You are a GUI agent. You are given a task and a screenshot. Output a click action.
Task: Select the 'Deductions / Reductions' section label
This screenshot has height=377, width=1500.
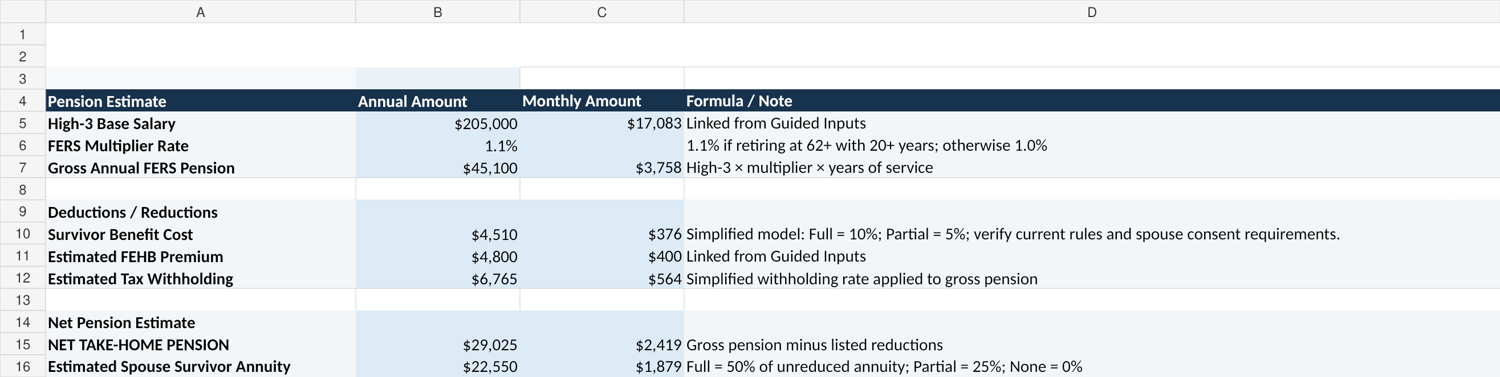click(201, 212)
